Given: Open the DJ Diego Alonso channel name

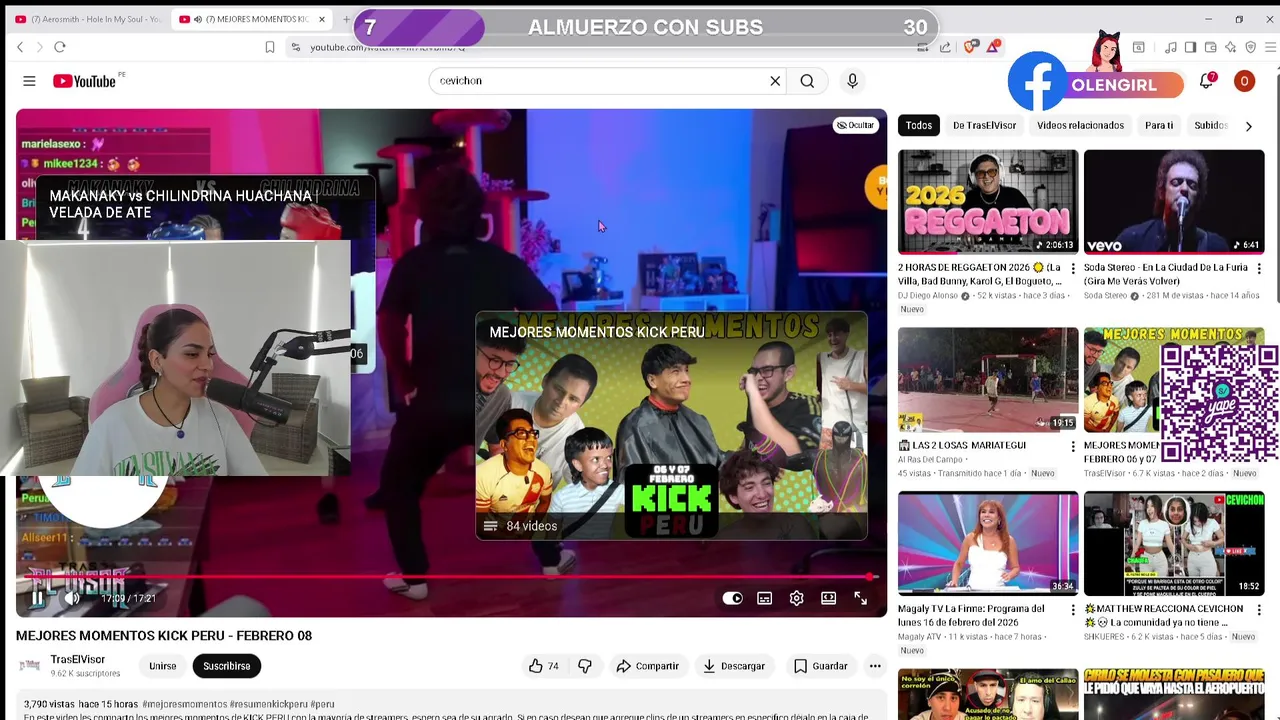Looking at the screenshot, I should coord(927,296).
